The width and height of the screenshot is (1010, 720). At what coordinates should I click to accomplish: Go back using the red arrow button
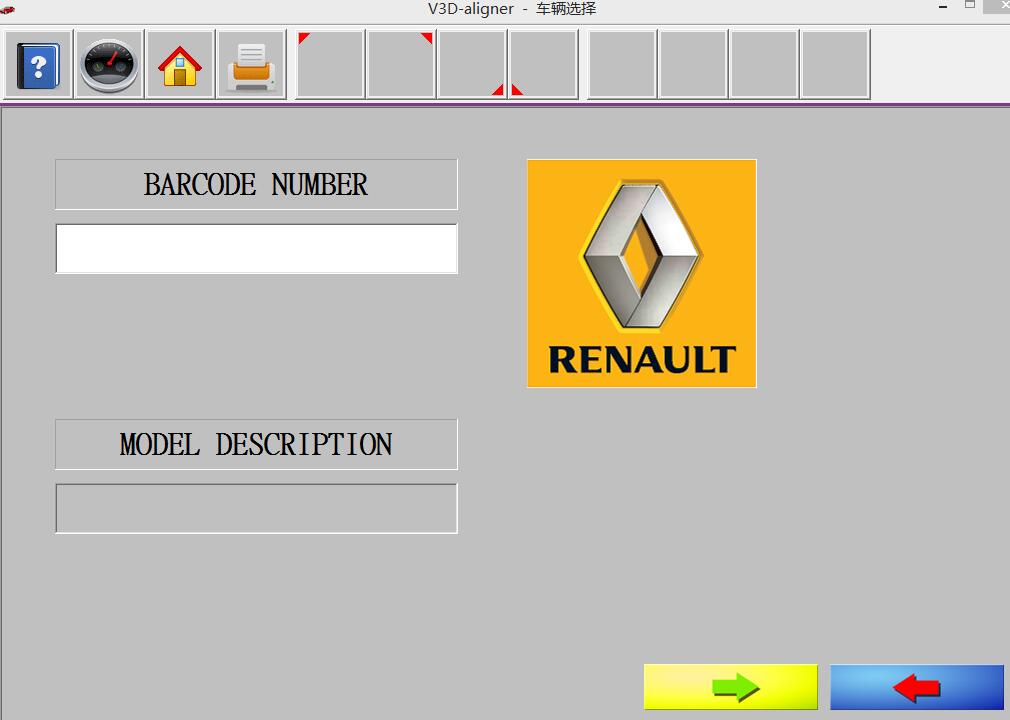pos(916,687)
